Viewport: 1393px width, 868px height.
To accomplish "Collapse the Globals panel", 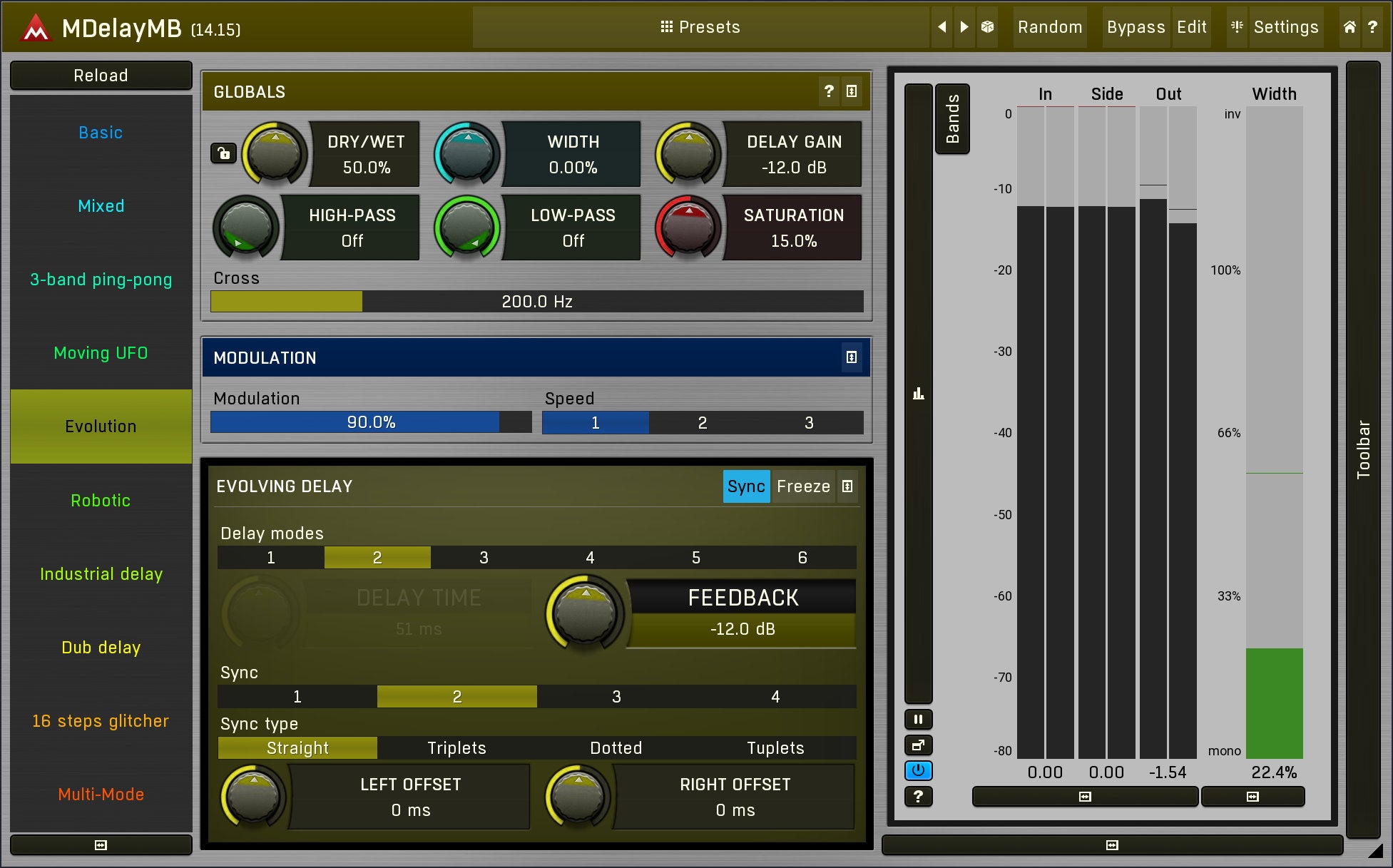I will click(x=852, y=91).
